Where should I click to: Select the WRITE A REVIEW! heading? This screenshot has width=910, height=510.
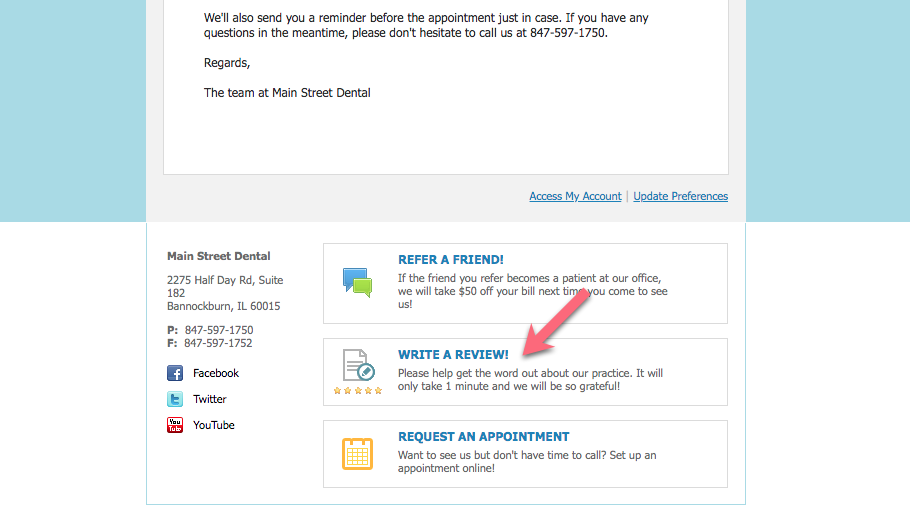pyautogui.click(x=453, y=355)
